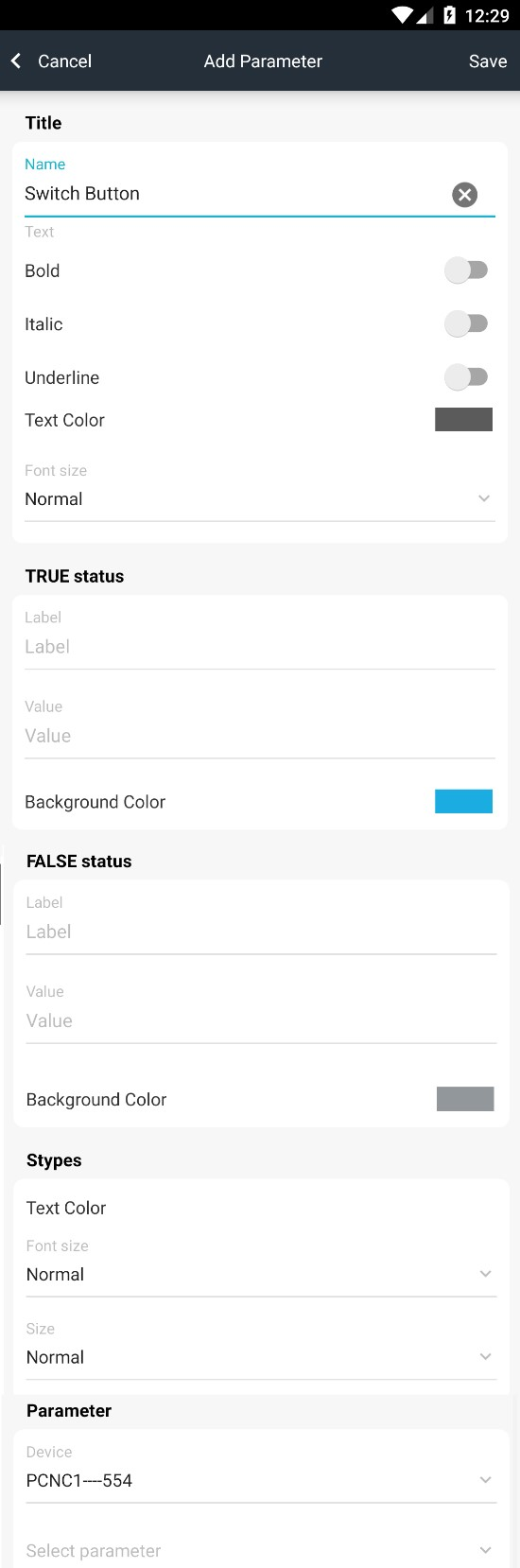Open the Title Font size dropdown
Screen dimensions: 520x1568
(259, 499)
